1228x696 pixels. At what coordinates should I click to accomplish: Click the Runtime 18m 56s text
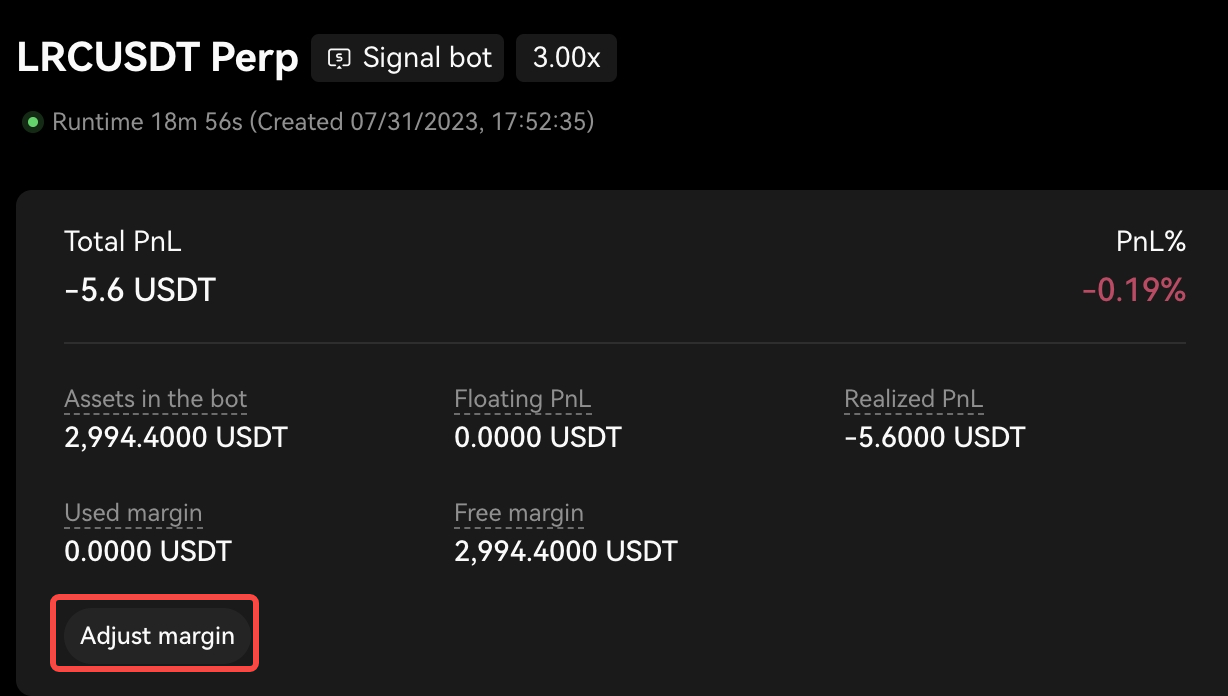click(147, 122)
